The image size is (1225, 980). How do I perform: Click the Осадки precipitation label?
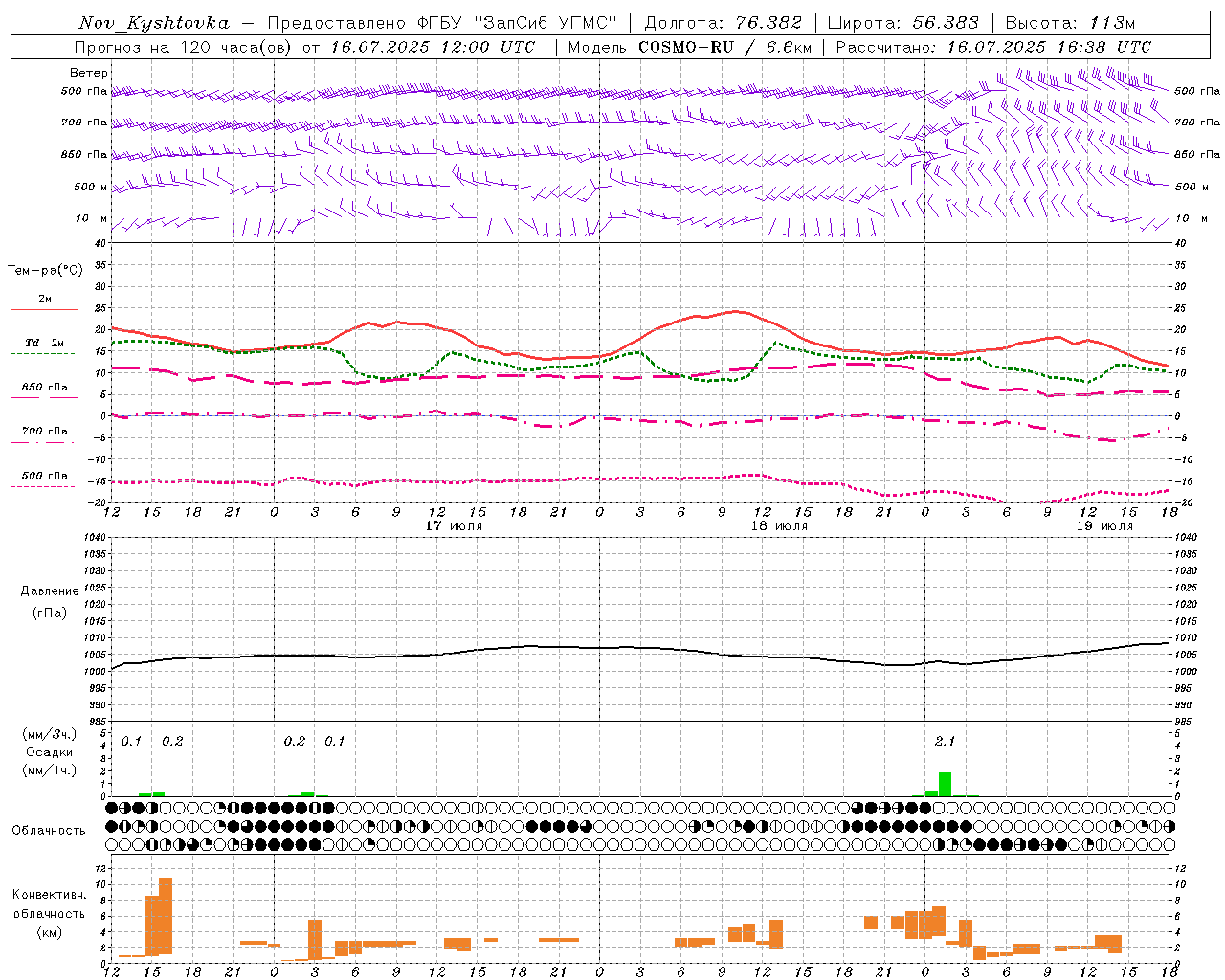click(x=49, y=752)
